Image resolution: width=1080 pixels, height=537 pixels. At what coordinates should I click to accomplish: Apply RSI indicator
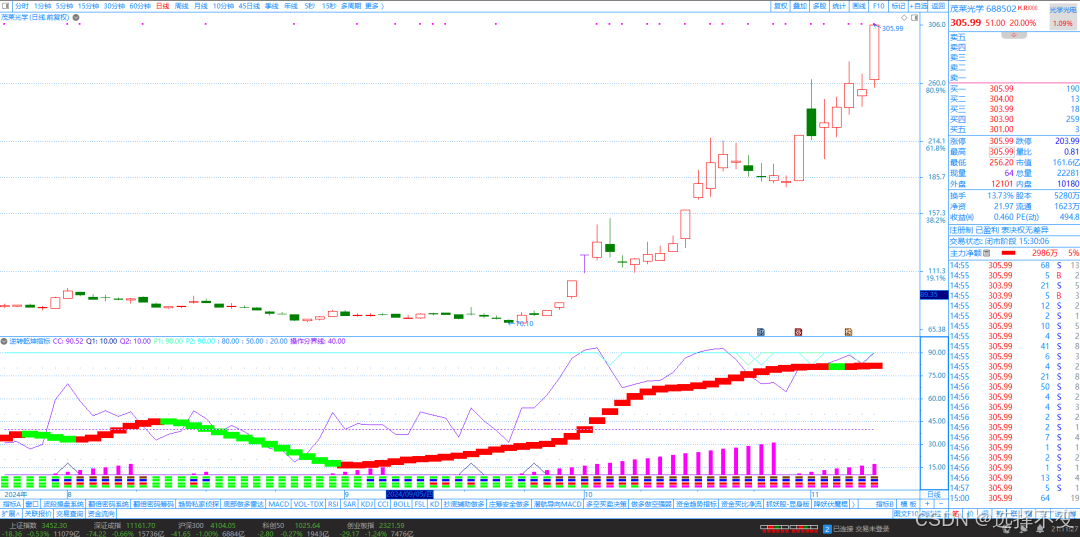tap(333, 504)
